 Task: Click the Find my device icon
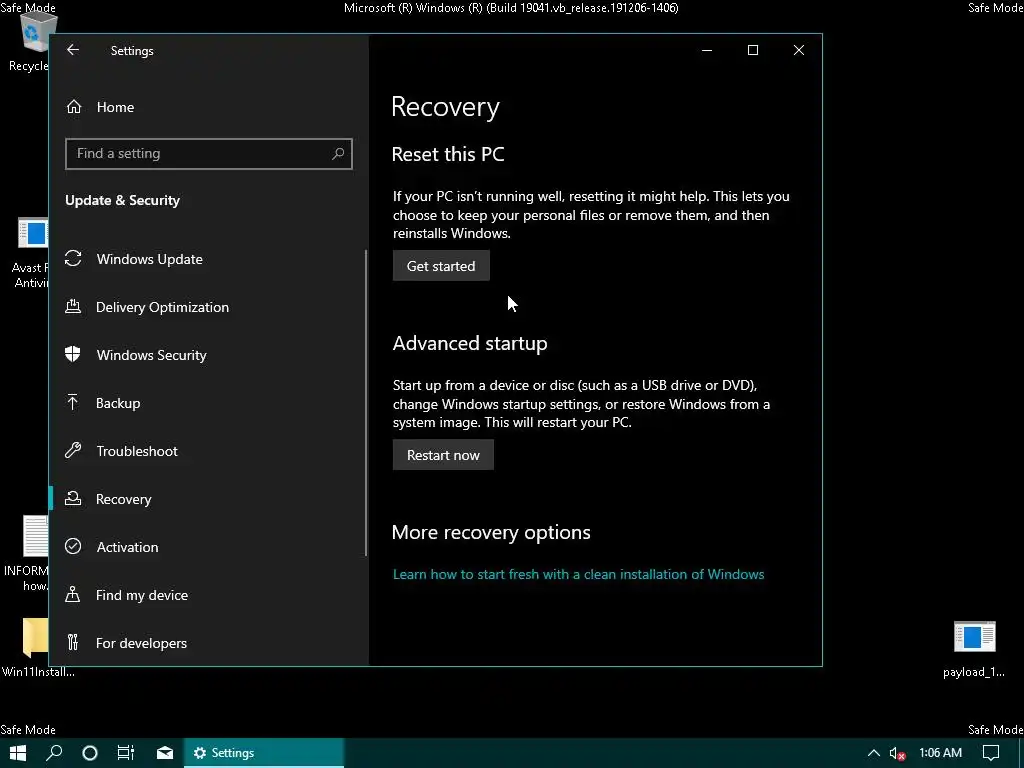pyautogui.click(x=73, y=594)
